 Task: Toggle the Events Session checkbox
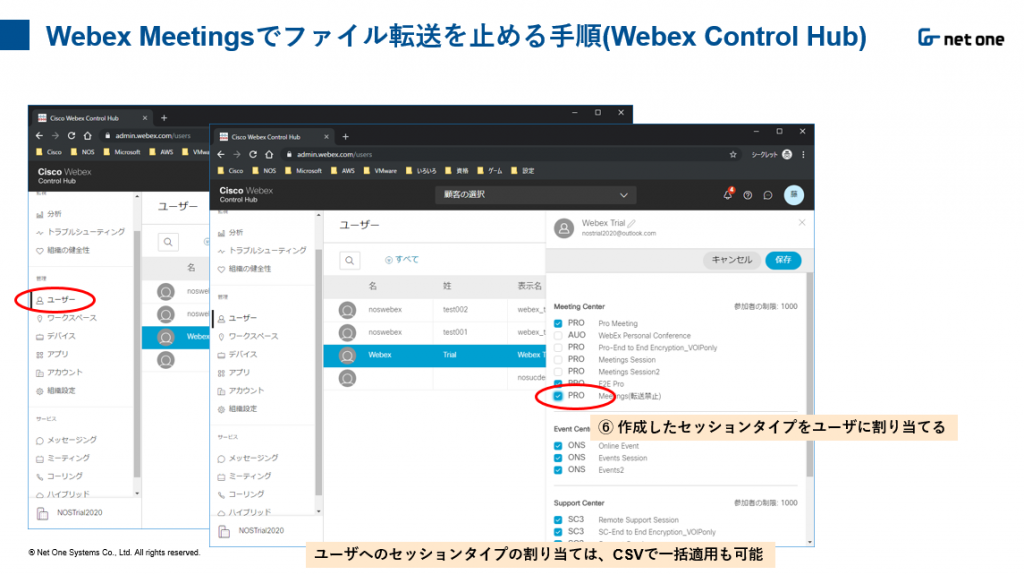tap(558, 458)
